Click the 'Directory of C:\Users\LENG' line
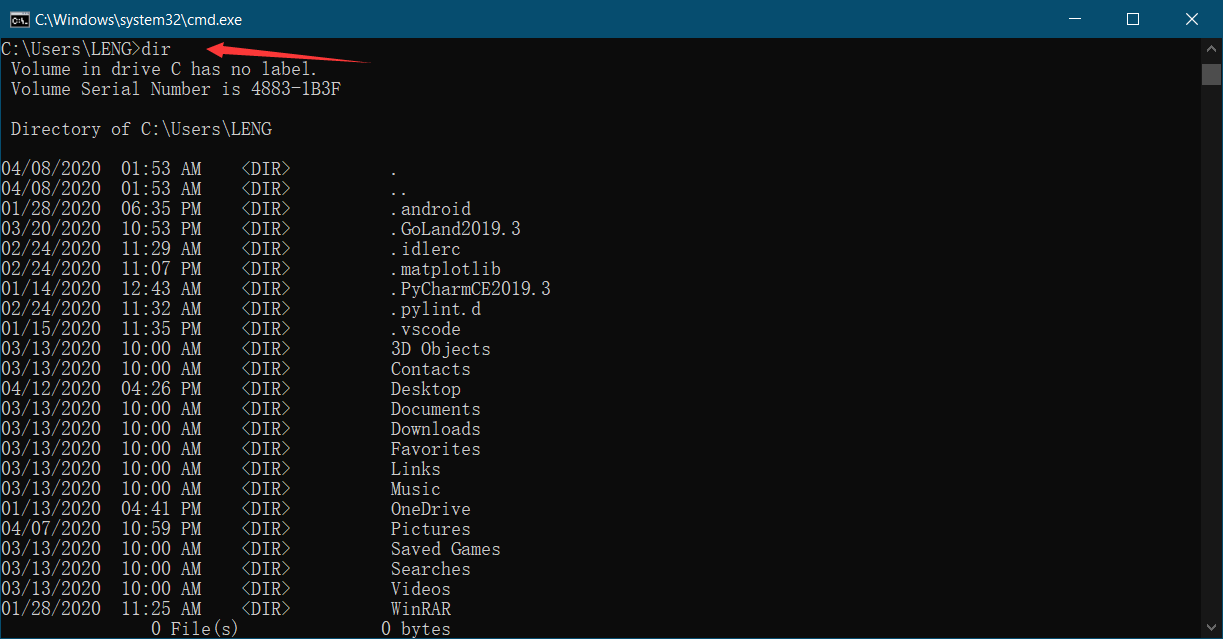The height and width of the screenshot is (639, 1223). (x=141, y=129)
